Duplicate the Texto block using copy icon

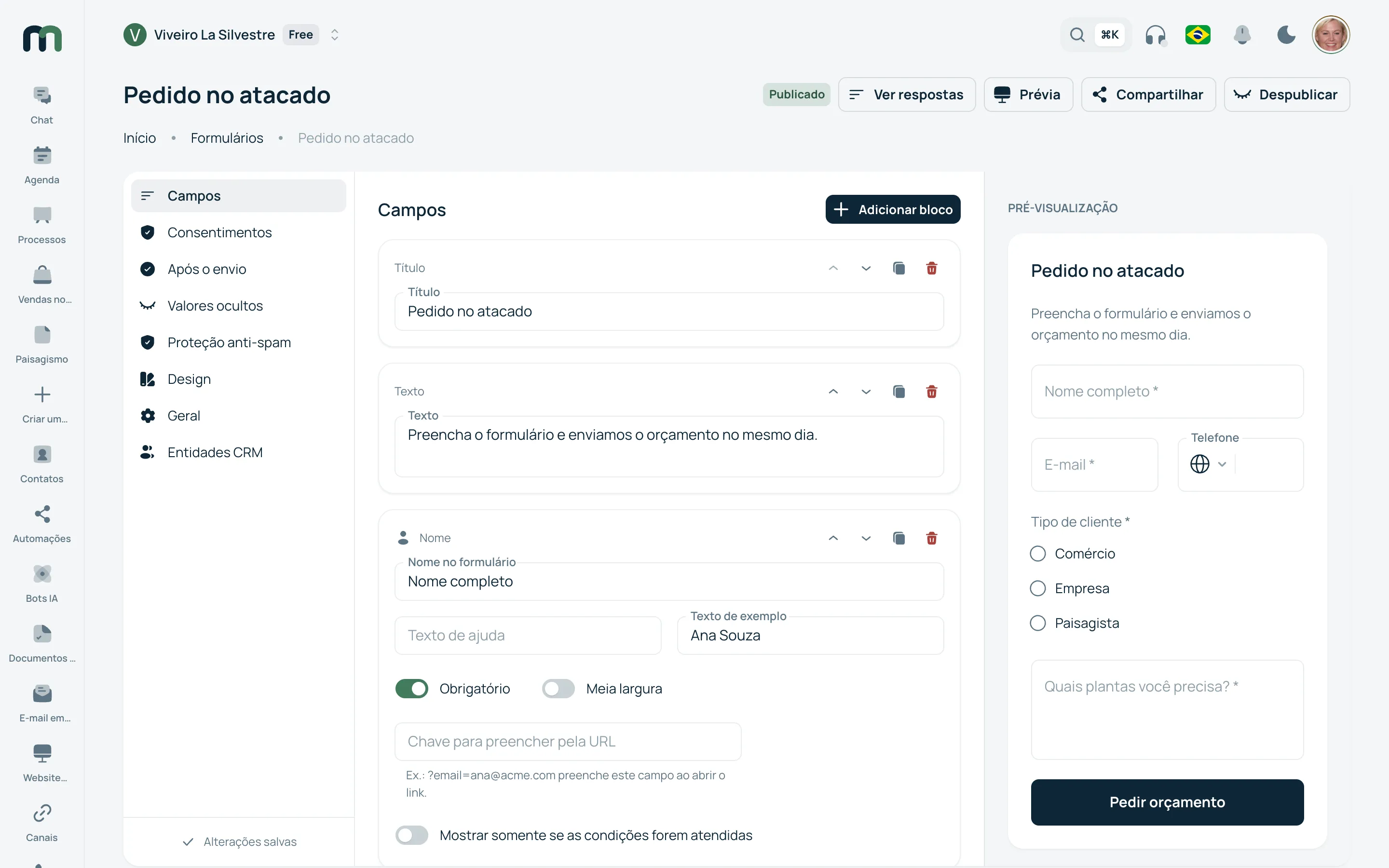(899, 392)
